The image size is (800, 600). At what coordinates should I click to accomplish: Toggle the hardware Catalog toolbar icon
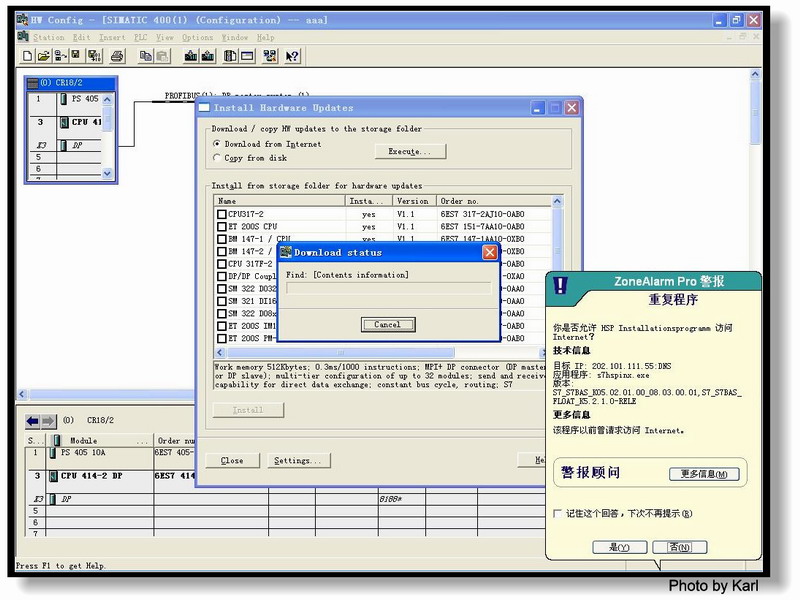pyautogui.click(x=230, y=56)
